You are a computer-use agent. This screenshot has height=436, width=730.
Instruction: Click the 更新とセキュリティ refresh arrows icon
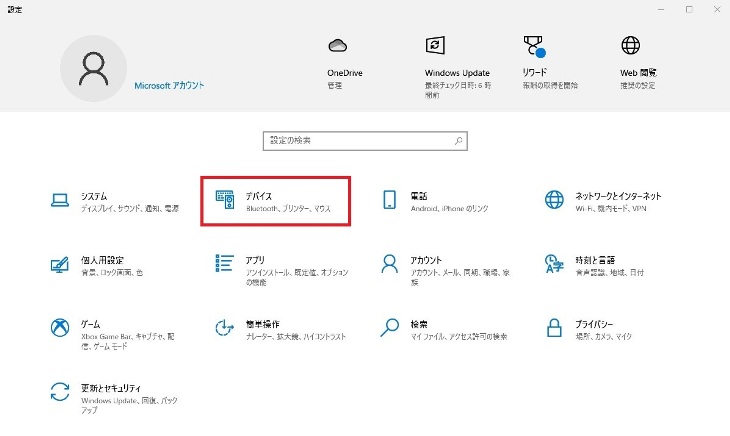coord(60,391)
